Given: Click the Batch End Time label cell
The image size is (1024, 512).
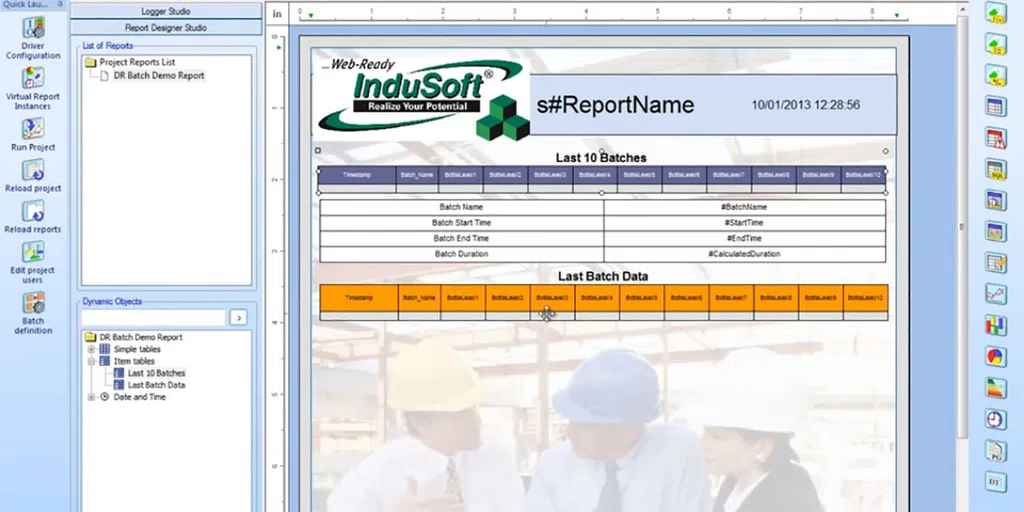Looking at the screenshot, I should point(461,238).
